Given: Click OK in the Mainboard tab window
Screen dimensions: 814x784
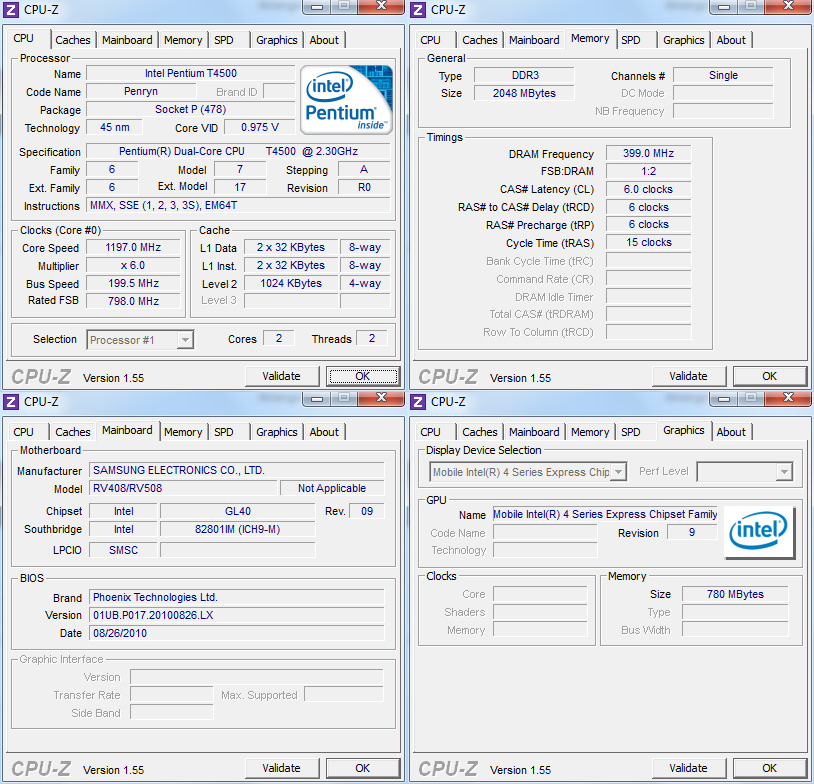Looking at the screenshot, I should 362,768.
